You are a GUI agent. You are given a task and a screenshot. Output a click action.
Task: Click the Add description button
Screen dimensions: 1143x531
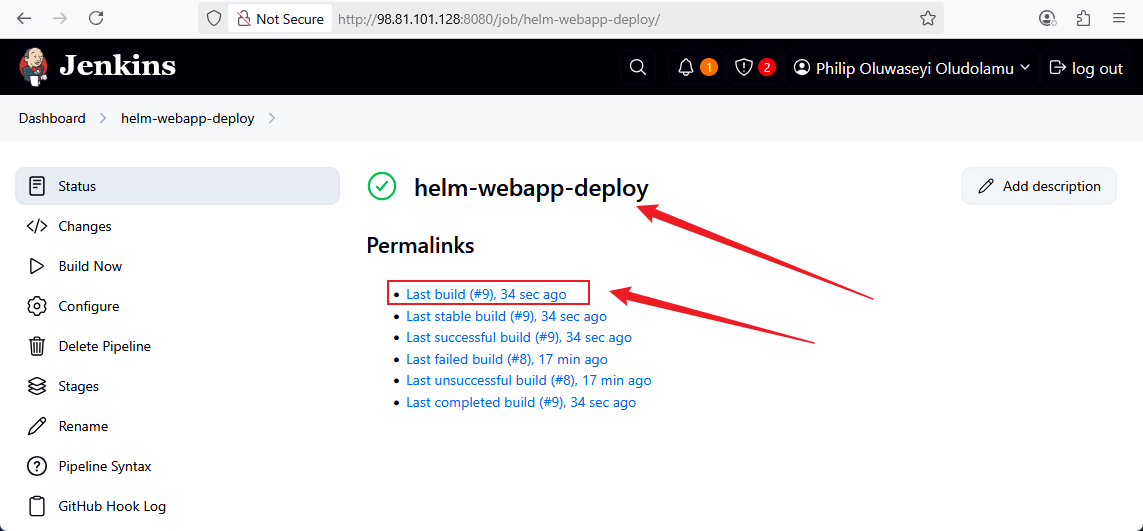point(1039,187)
